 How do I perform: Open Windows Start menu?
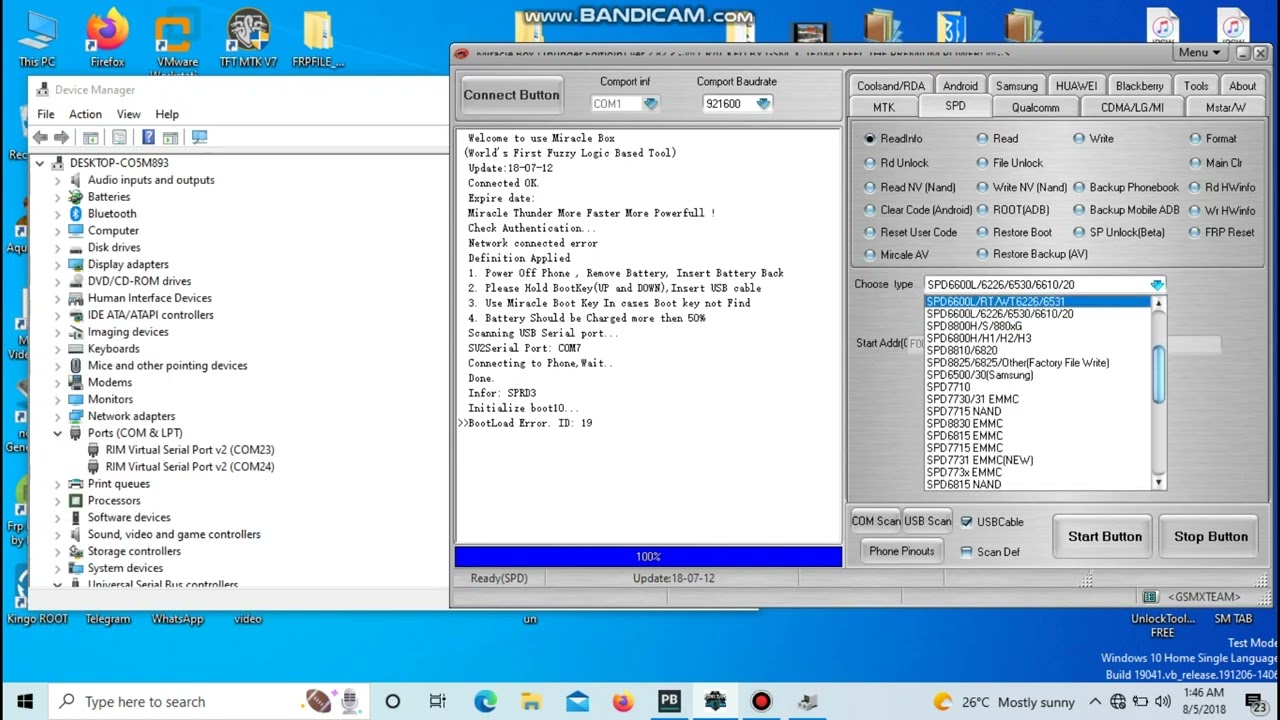24,701
